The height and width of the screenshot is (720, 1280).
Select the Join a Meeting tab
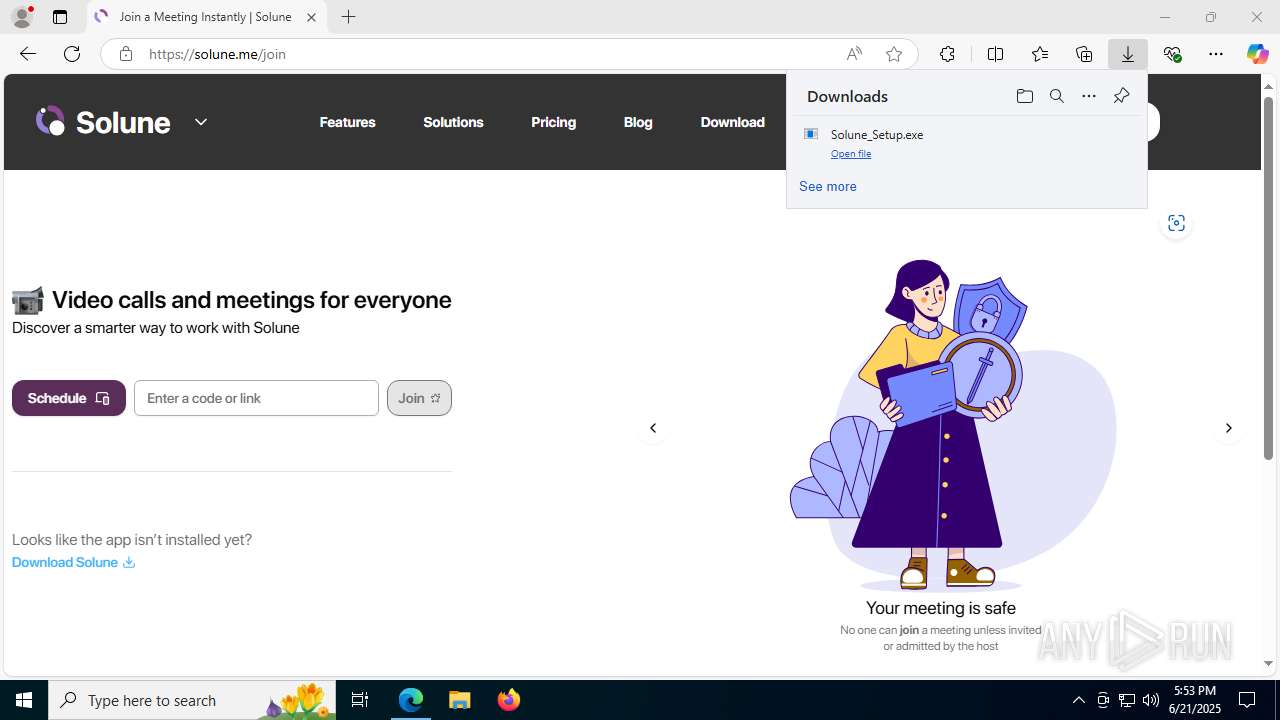point(206,17)
